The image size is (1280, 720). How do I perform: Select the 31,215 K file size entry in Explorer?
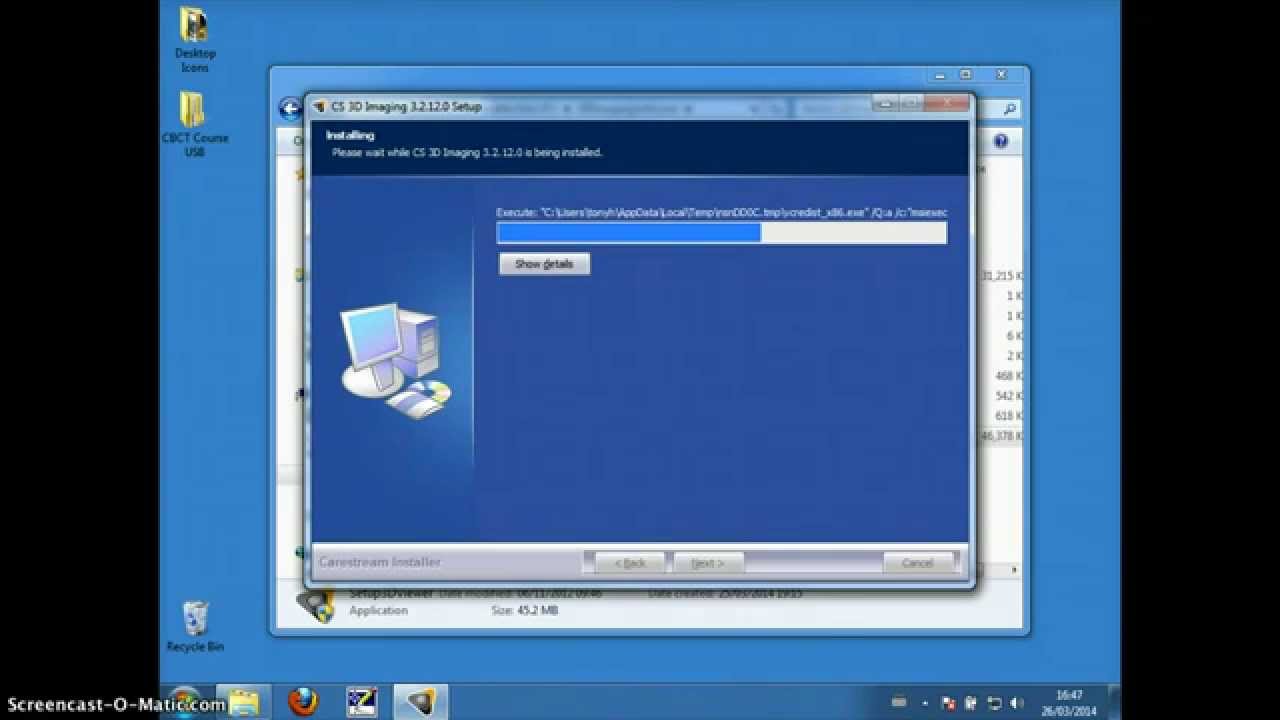coord(1001,275)
